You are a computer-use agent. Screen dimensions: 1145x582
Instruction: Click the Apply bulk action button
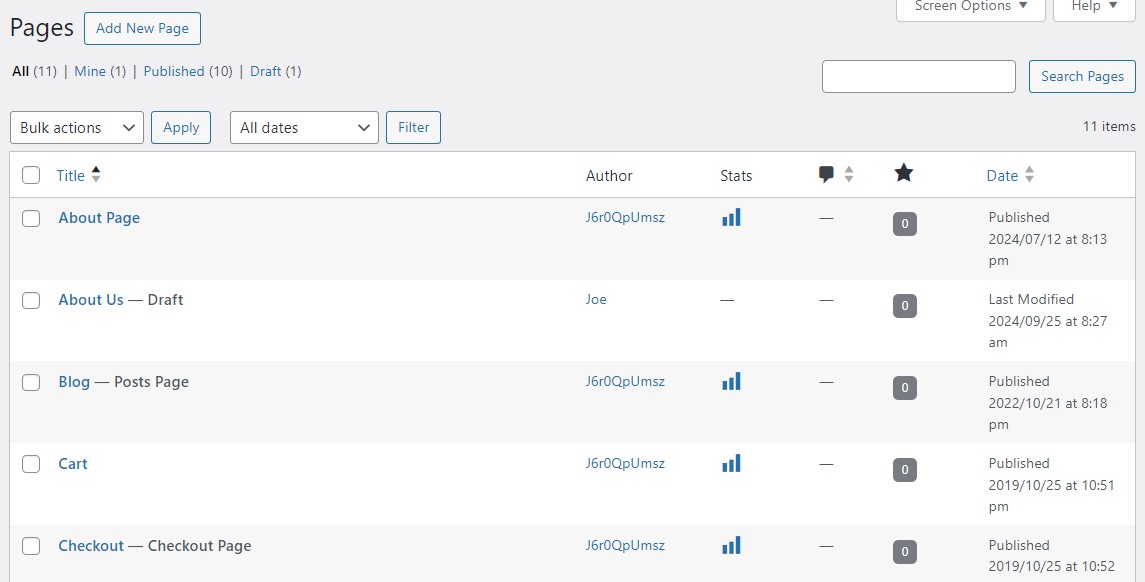point(181,128)
